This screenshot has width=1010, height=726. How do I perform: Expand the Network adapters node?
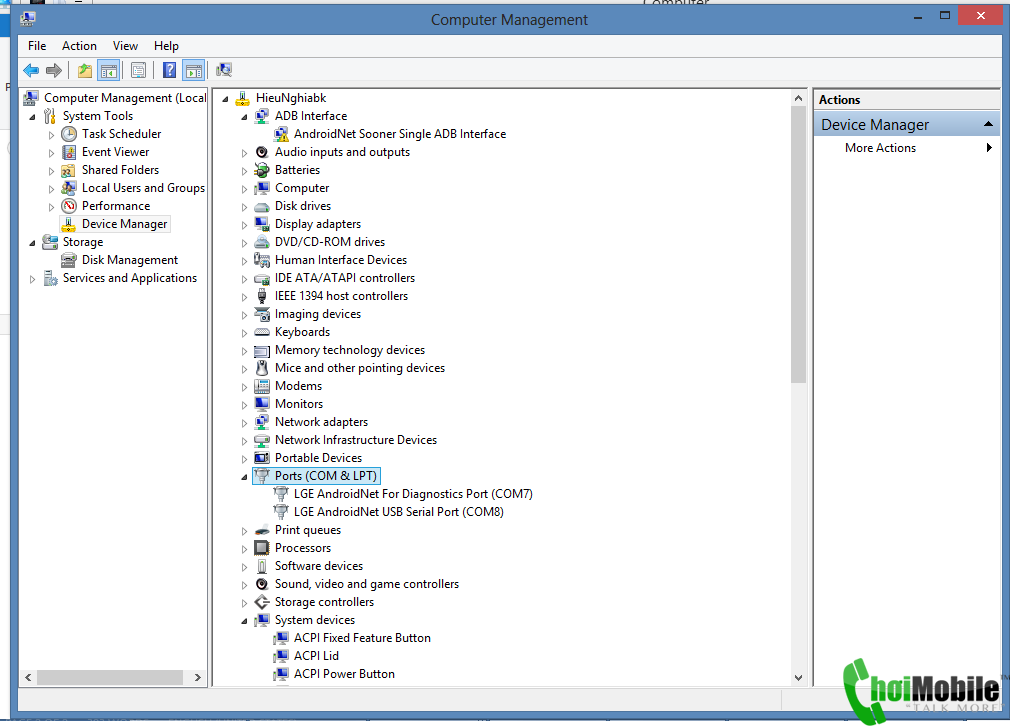coord(244,423)
